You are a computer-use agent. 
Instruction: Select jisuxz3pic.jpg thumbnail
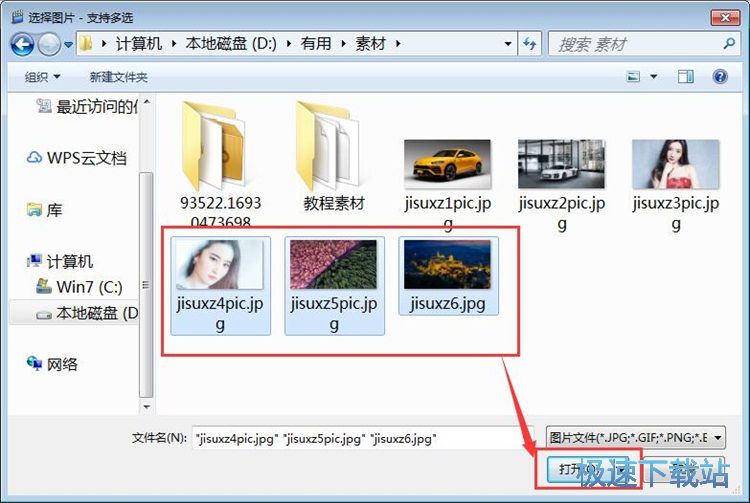(675, 164)
